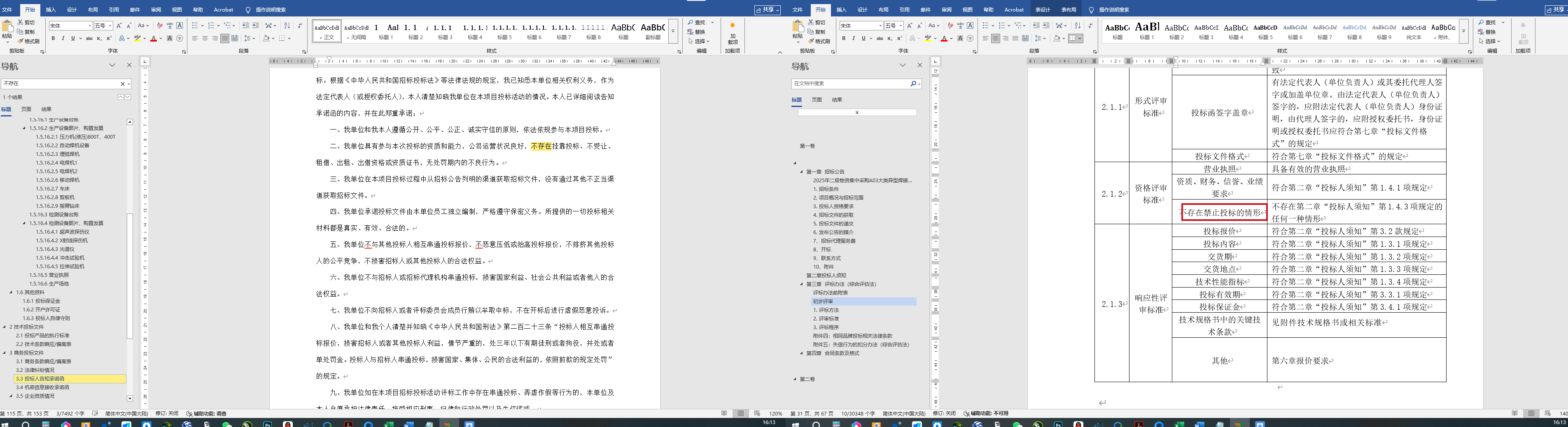Screen dimensions: 1568x427
Task: Switch to 页面 tab in left navigation pane
Action: click(26, 109)
